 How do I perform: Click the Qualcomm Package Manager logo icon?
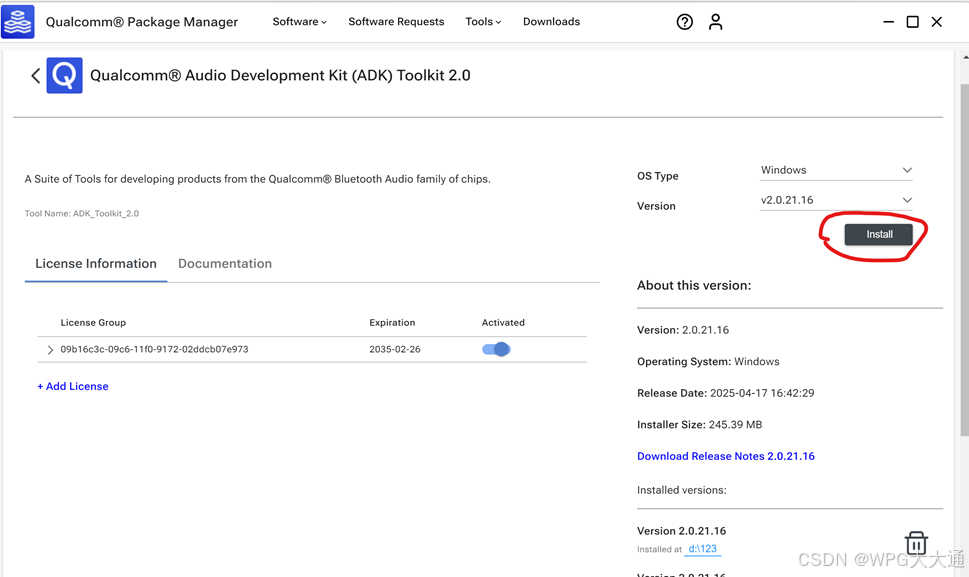pyautogui.click(x=17, y=22)
